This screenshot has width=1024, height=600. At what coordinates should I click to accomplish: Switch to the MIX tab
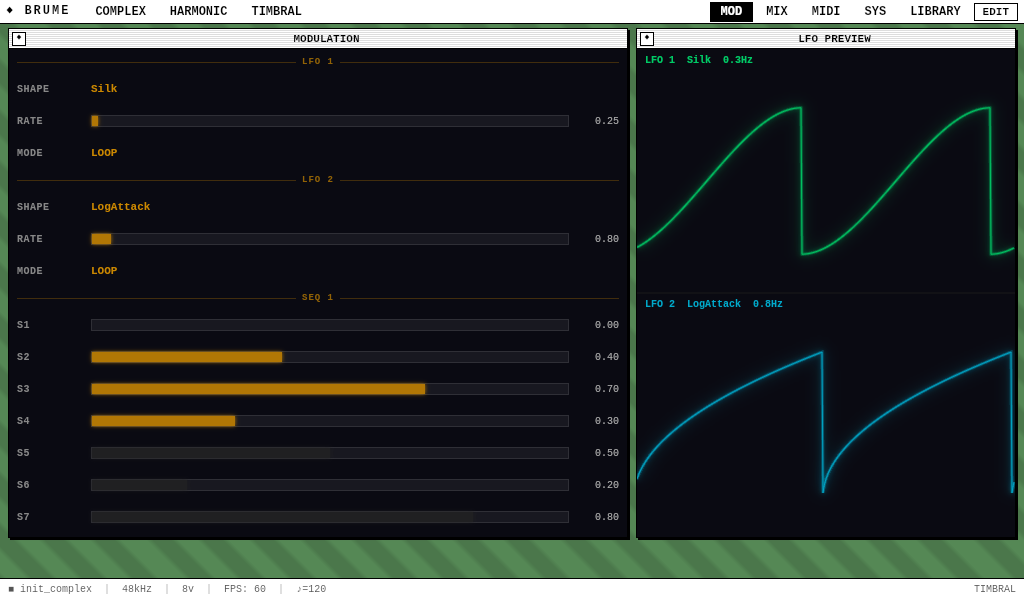[x=777, y=12]
